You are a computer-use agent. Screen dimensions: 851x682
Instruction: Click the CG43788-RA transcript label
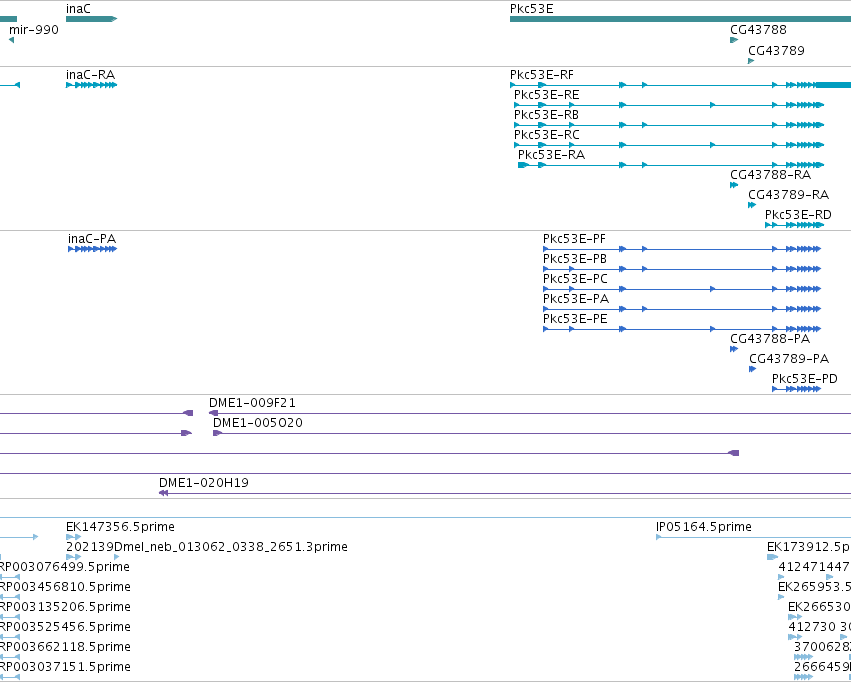770,175
